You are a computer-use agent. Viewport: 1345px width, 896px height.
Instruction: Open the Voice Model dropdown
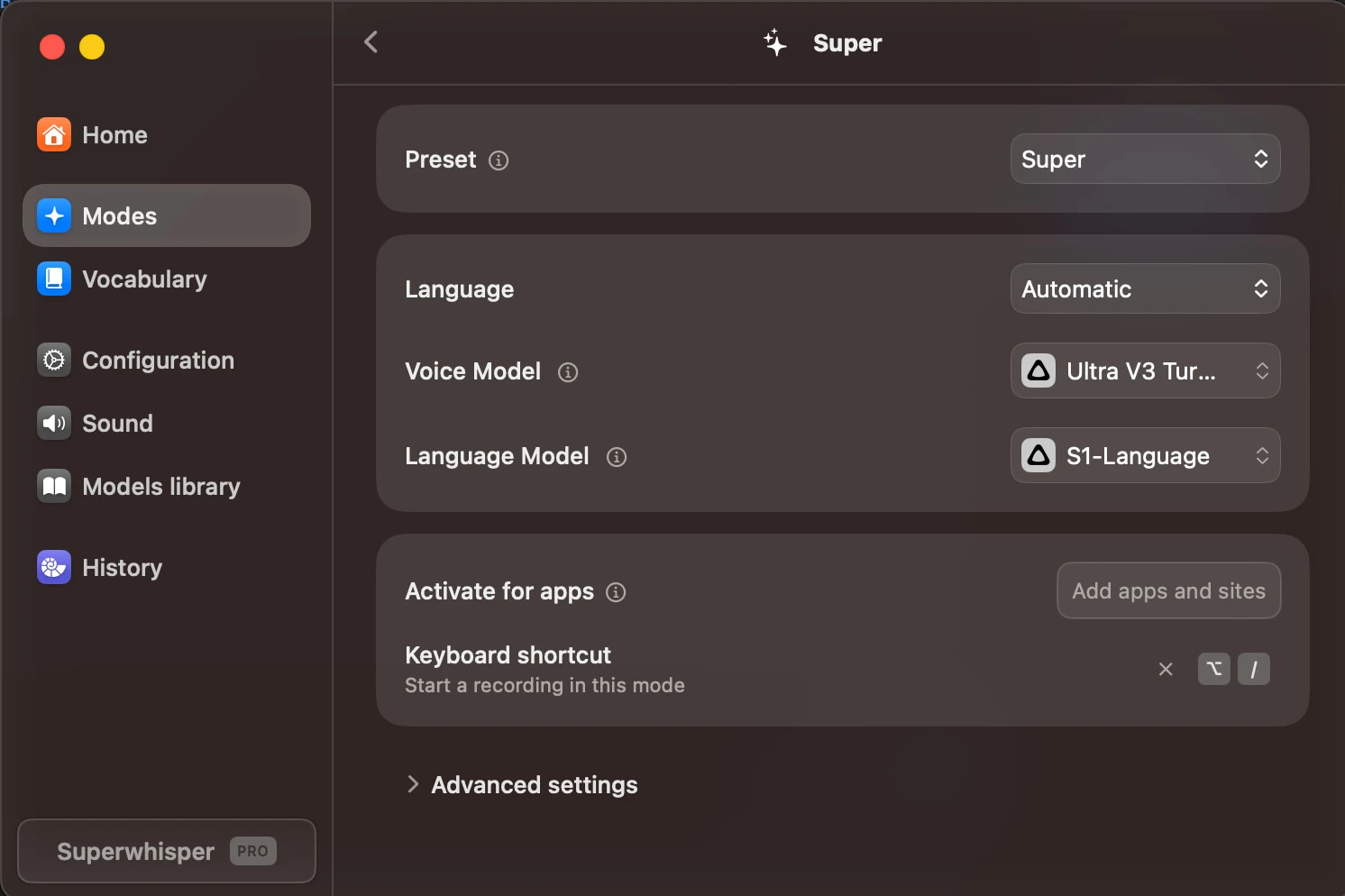(1145, 370)
